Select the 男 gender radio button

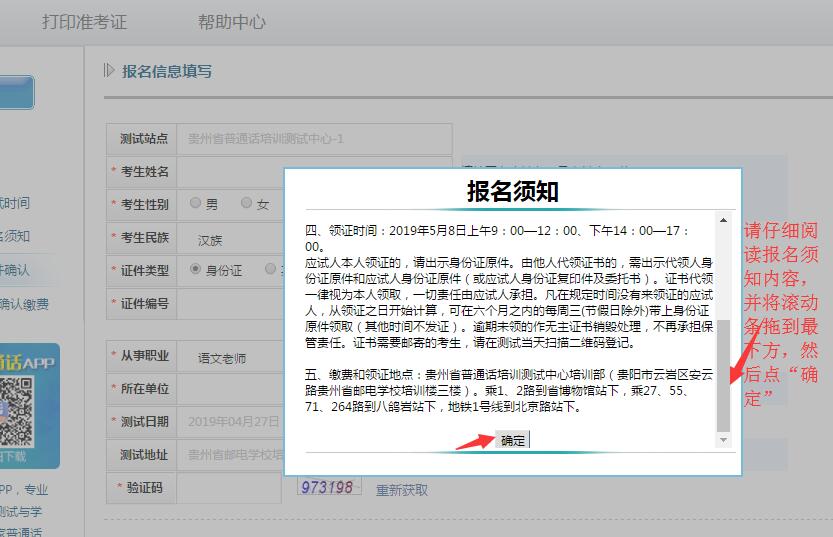click(196, 203)
